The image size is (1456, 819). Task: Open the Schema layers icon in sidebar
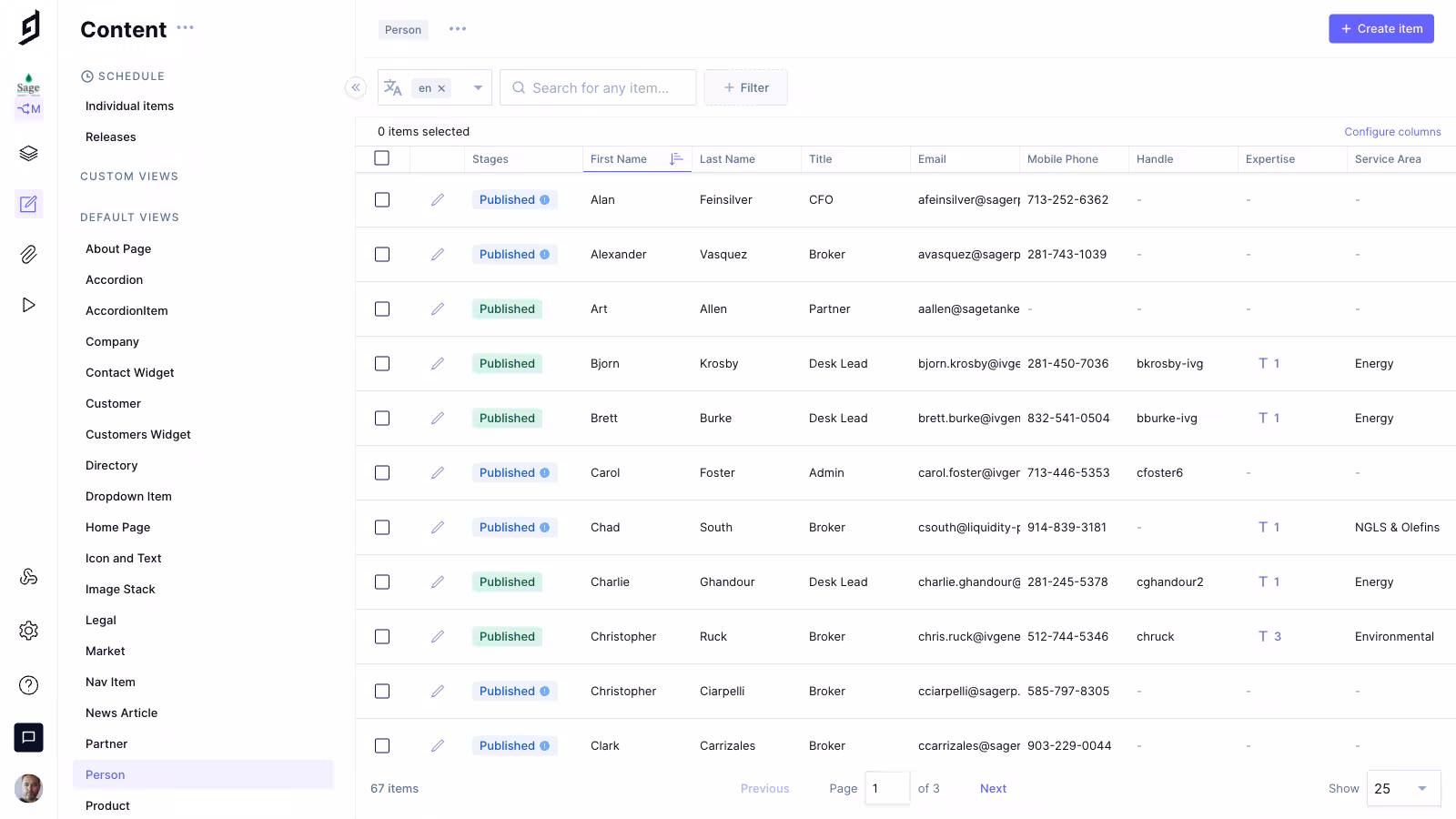click(x=28, y=153)
